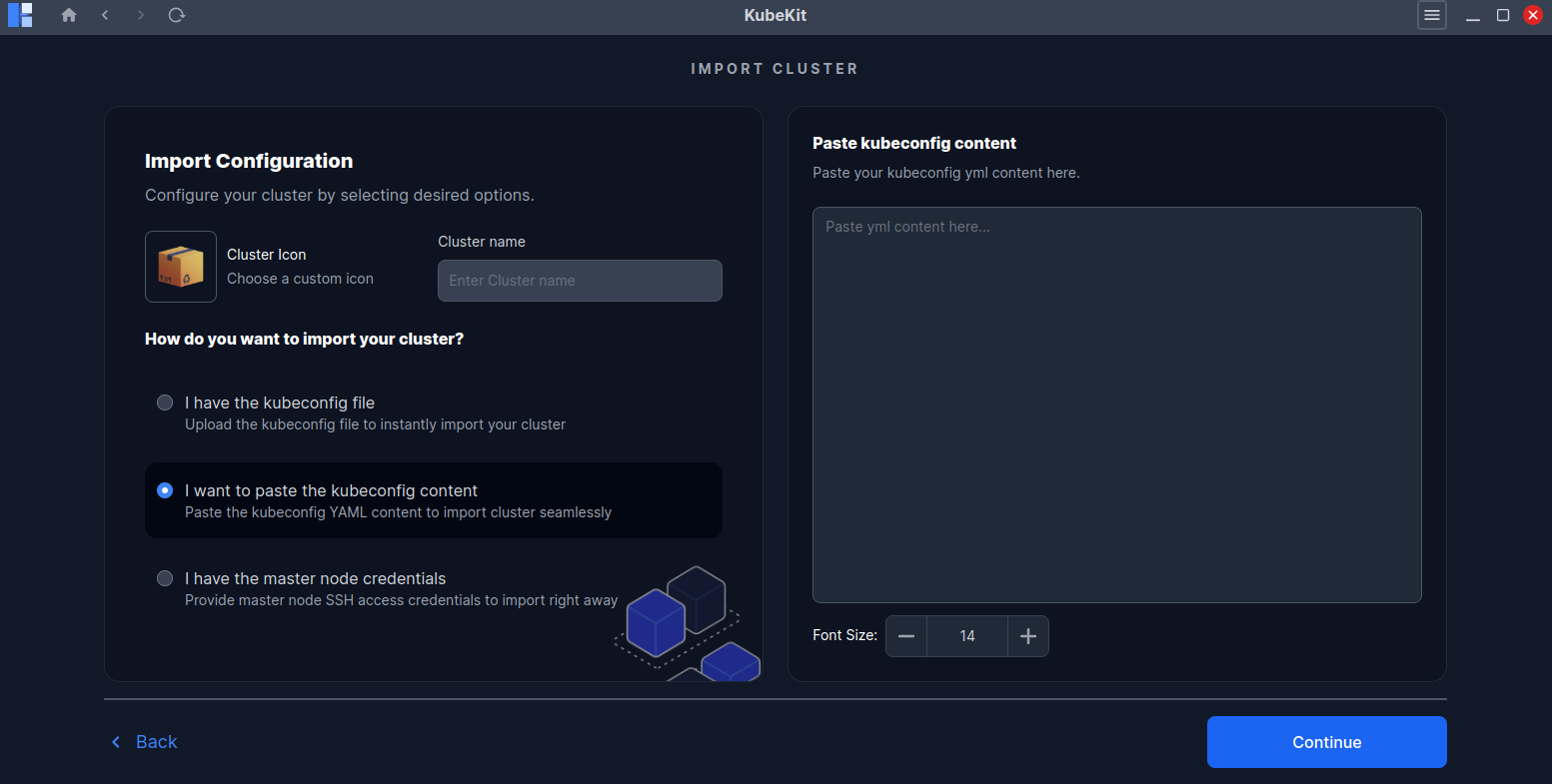
Task: Choose a custom cluster icon box
Action: [181, 267]
